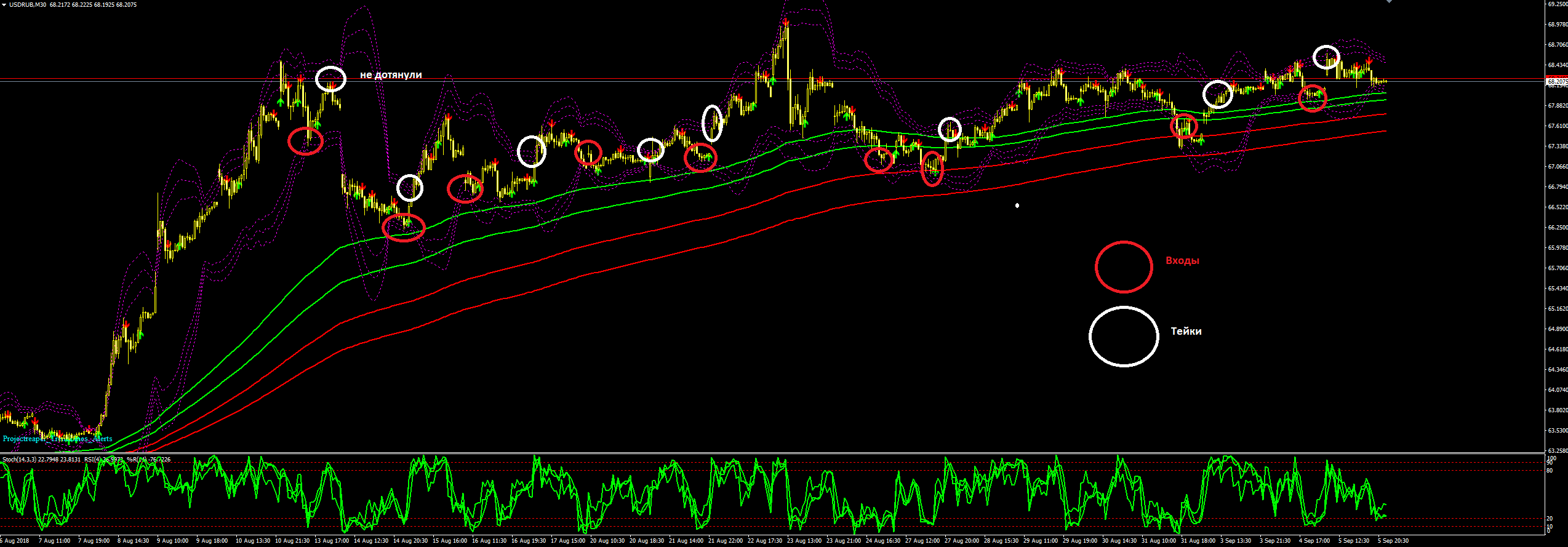Click the '13 Aug 17:00' time axis label
Image resolution: width=1568 pixels, height=547 pixels.
click(x=332, y=541)
